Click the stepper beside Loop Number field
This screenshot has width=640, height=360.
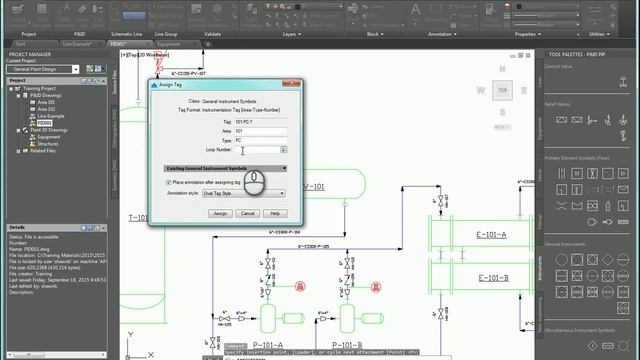click(x=284, y=150)
